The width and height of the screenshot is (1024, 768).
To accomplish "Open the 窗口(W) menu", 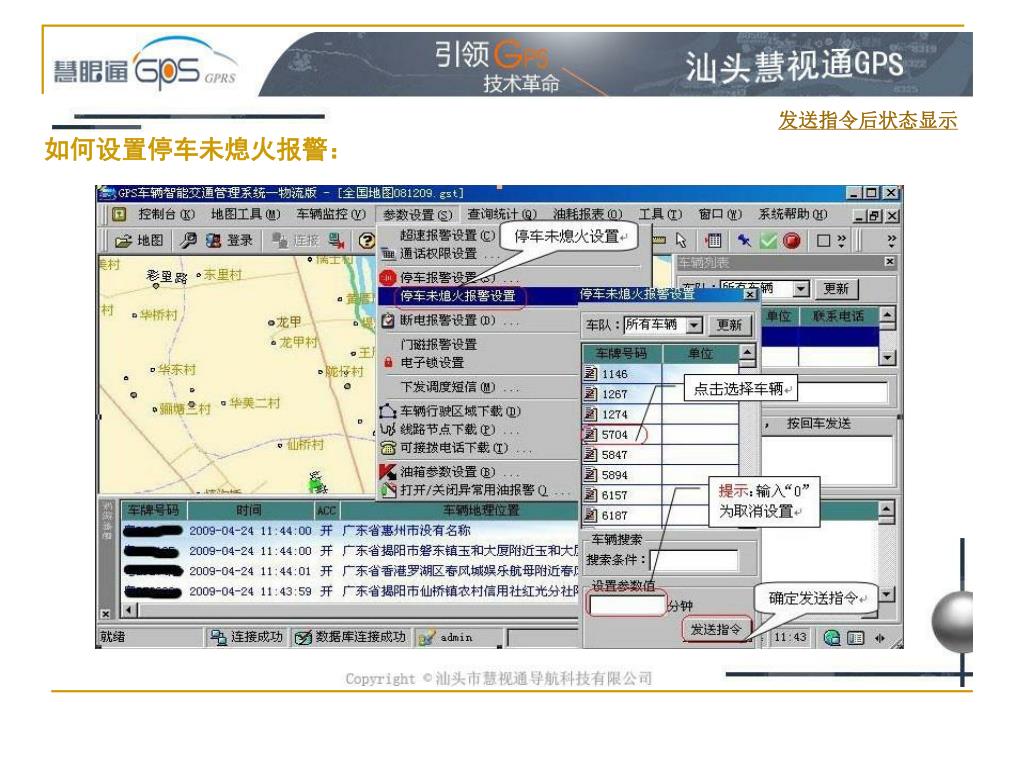I will (x=720, y=214).
